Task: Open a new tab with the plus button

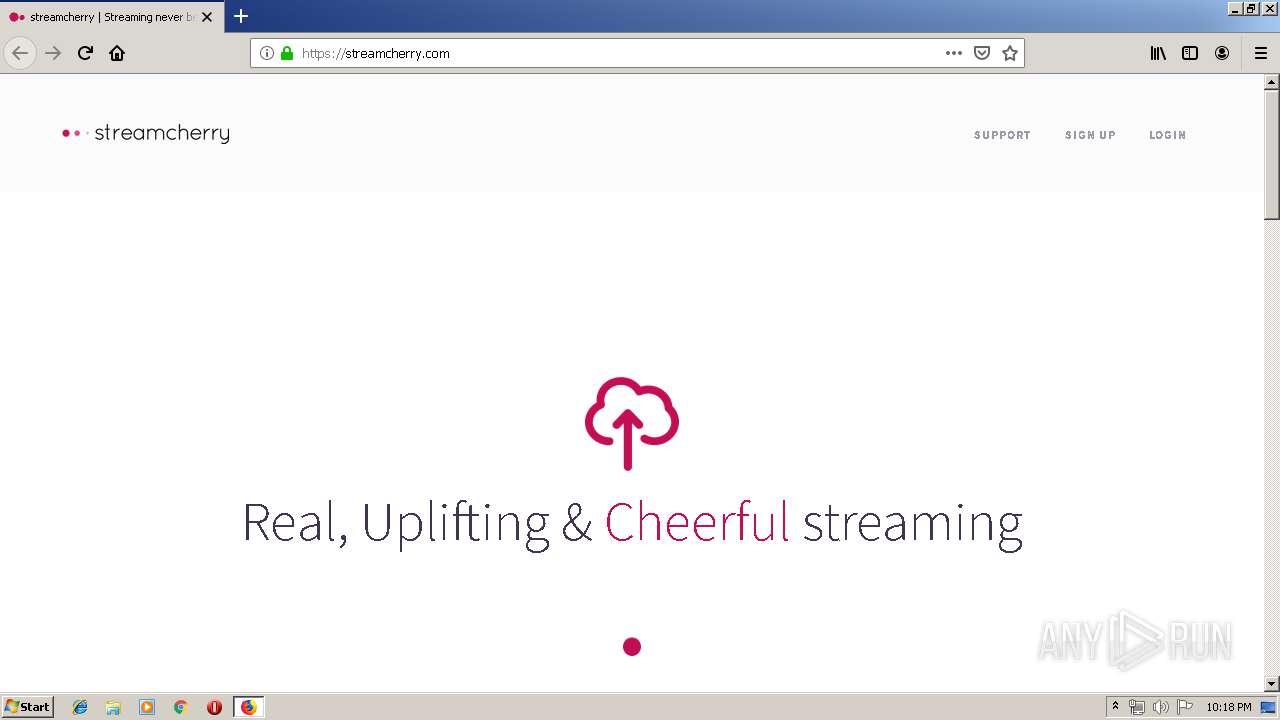Action: tap(241, 16)
